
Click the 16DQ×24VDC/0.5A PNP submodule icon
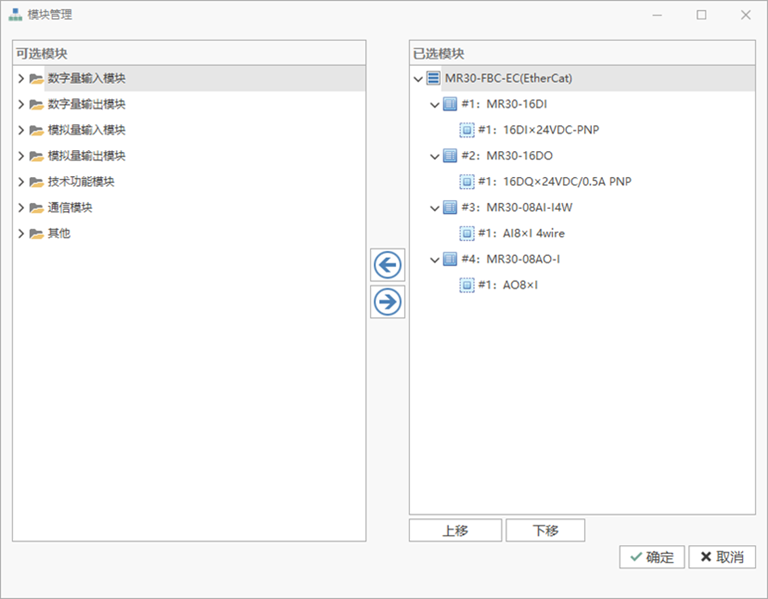pos(467,182)
